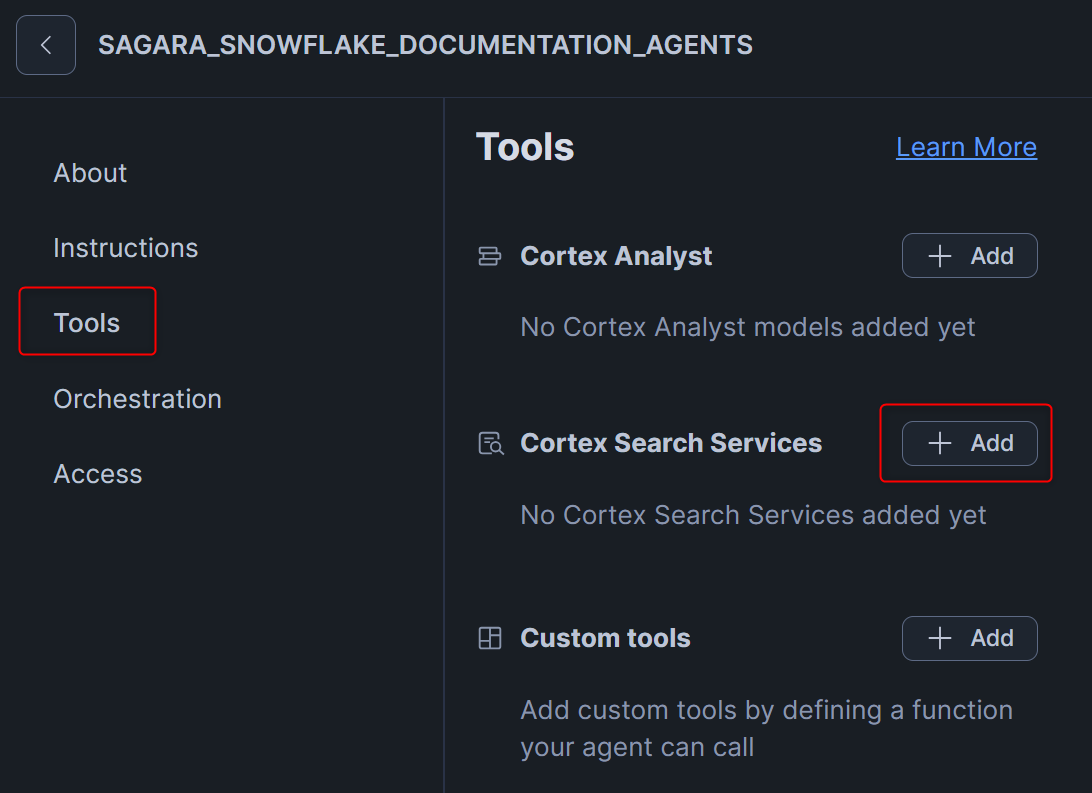This screenshot has width=1092, height=793.
Task: Click the custom tools description text
Action: click(767, 729)
